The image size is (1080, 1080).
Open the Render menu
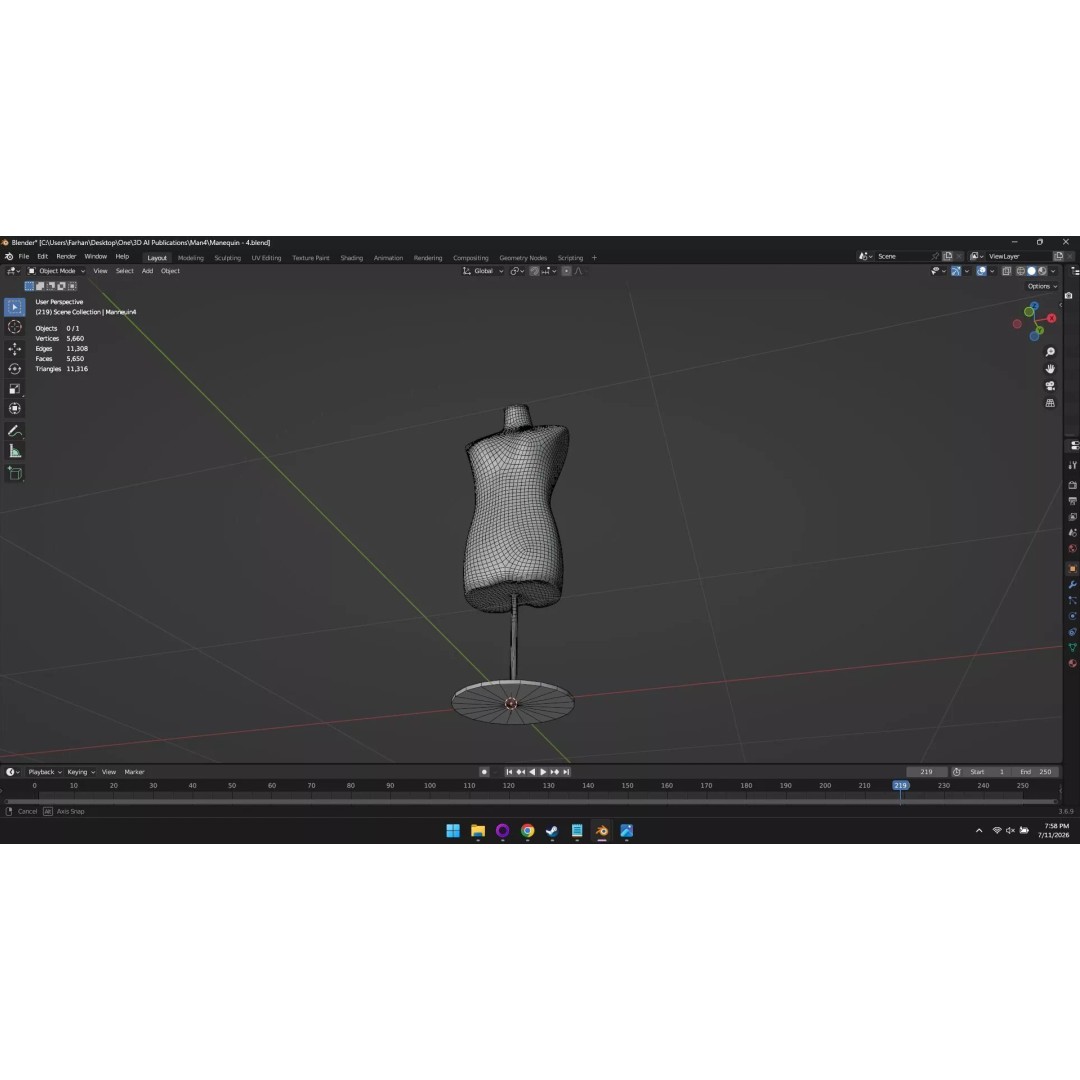point(66,256)
